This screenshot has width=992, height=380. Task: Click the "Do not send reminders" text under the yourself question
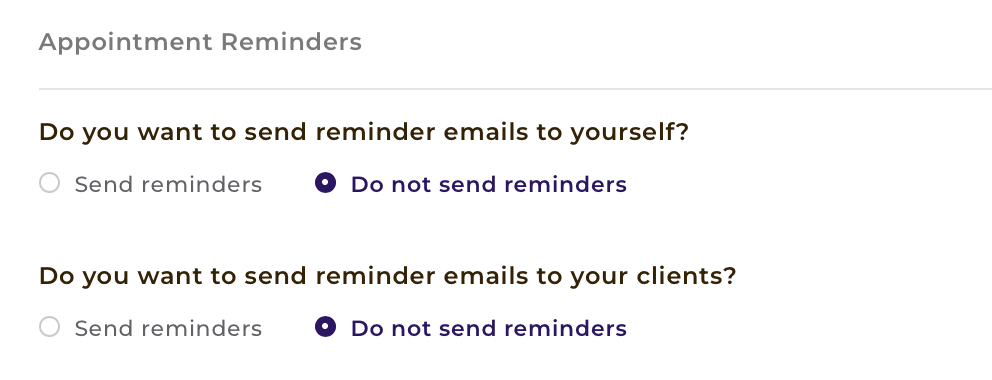point(488,185)
